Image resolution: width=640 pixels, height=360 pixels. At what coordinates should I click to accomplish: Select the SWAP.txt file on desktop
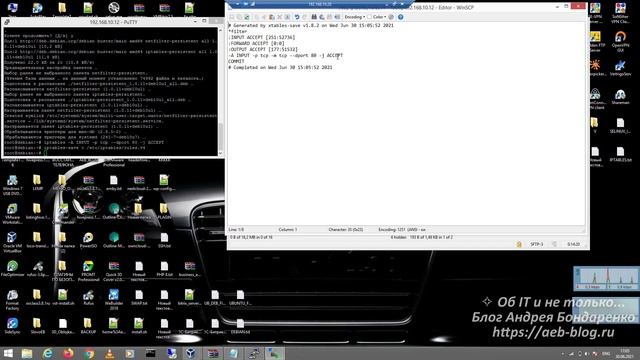pyautogui.click(x=139, y=298)
